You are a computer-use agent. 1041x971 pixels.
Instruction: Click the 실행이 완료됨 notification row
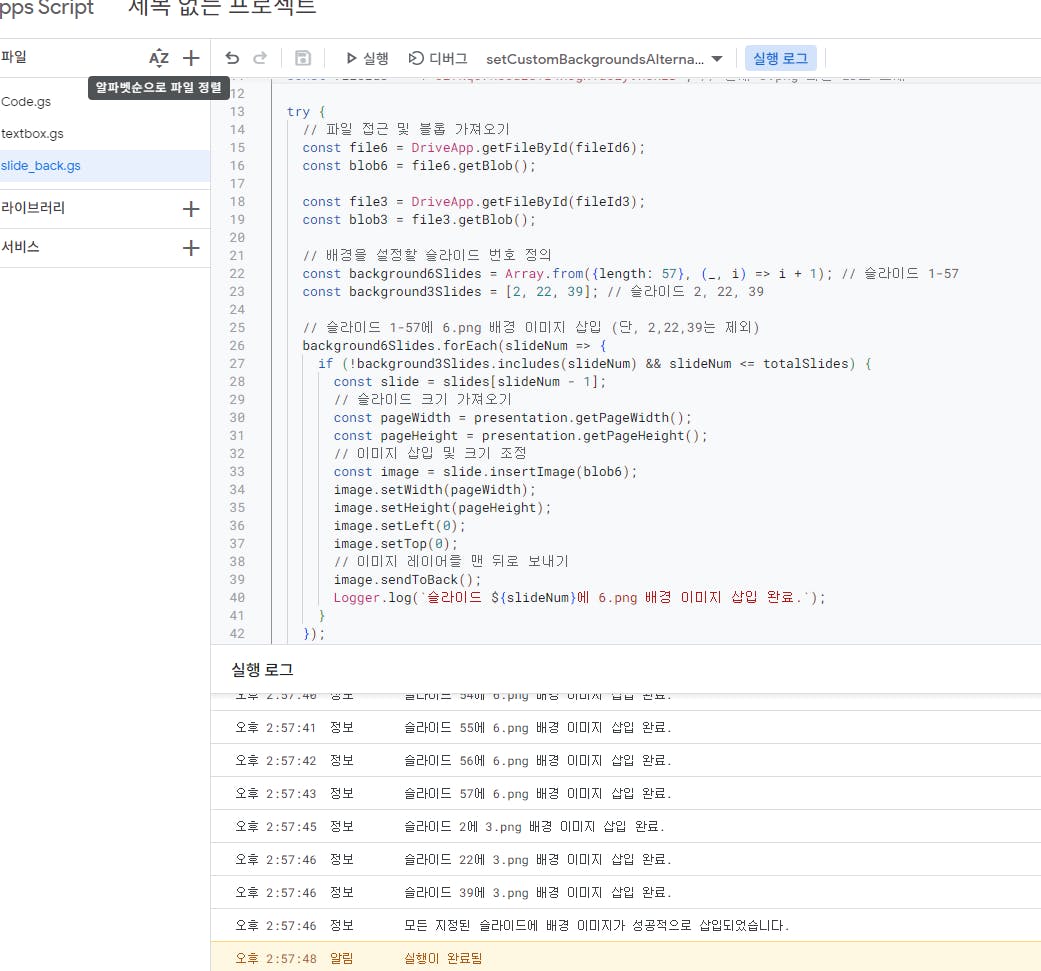coord(625,957)
